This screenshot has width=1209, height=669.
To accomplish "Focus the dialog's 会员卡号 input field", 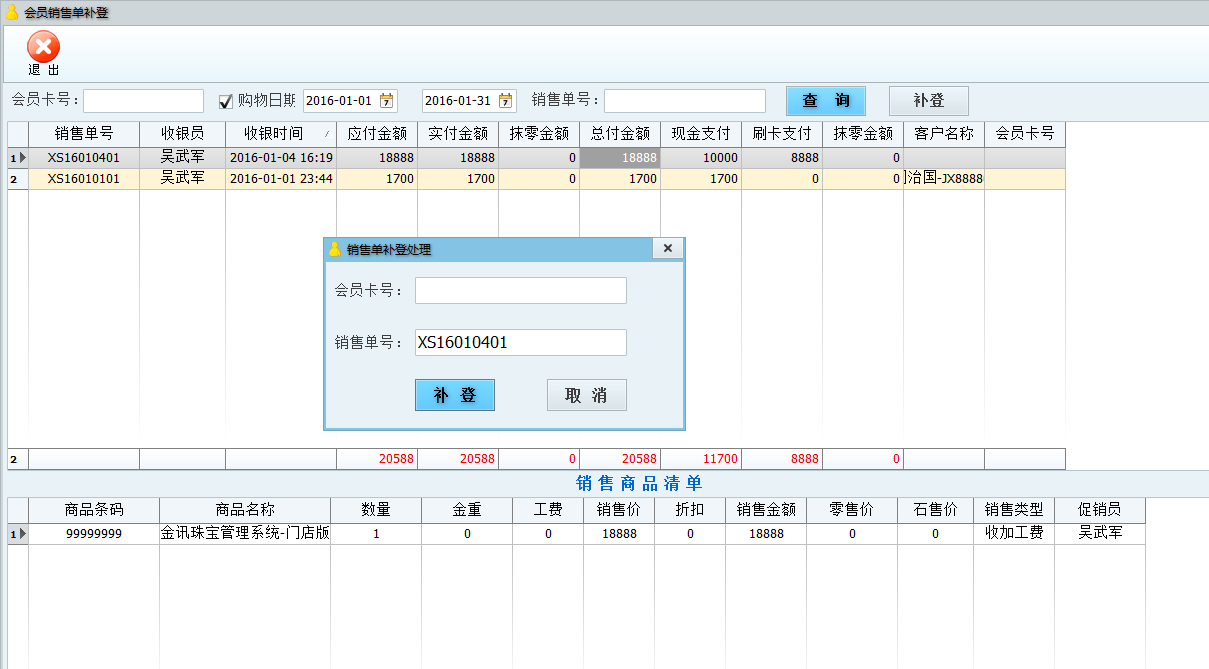I will click(520, 291).
